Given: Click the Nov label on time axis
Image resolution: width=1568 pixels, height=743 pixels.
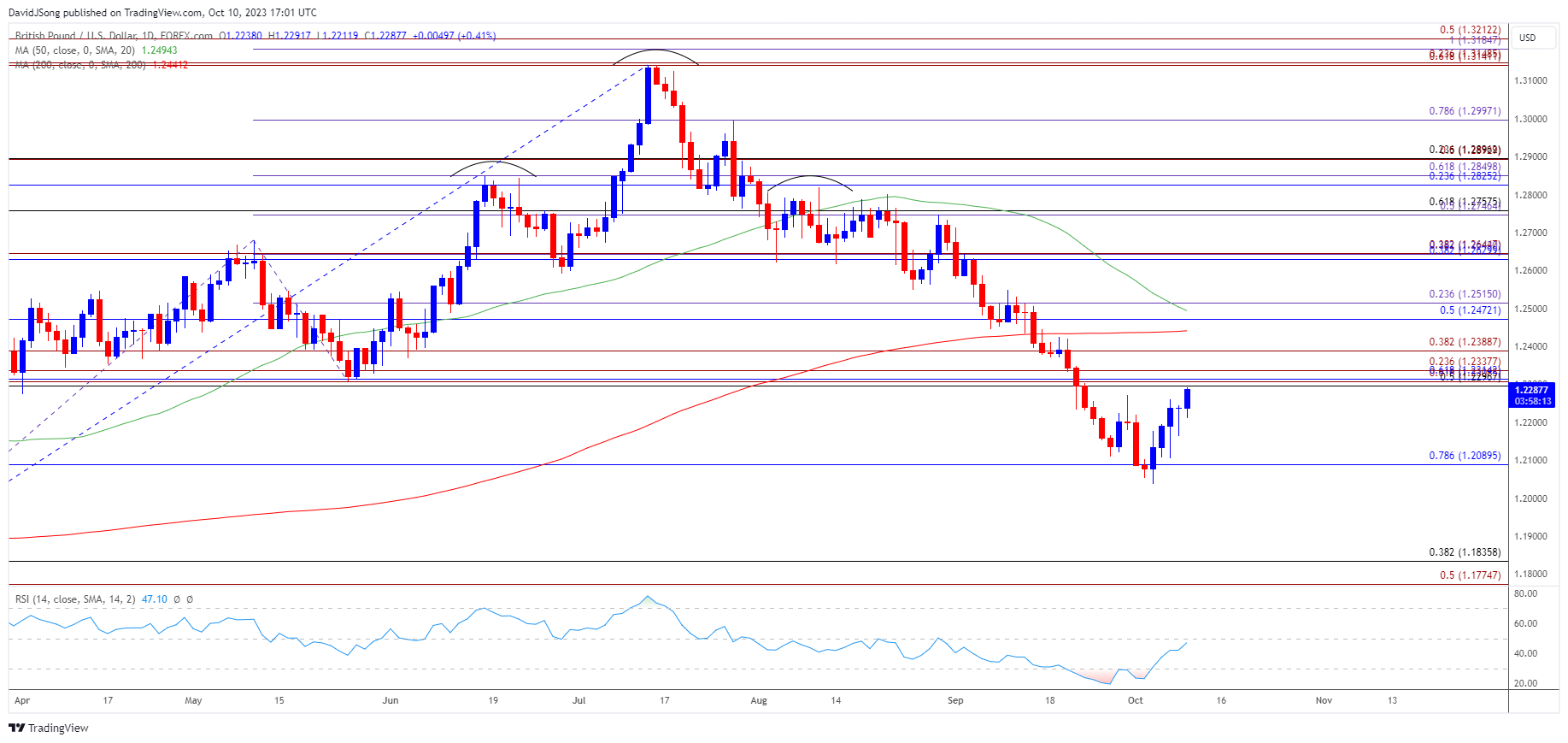Looking at the screenshot, I should click(x=1324, y=701).
